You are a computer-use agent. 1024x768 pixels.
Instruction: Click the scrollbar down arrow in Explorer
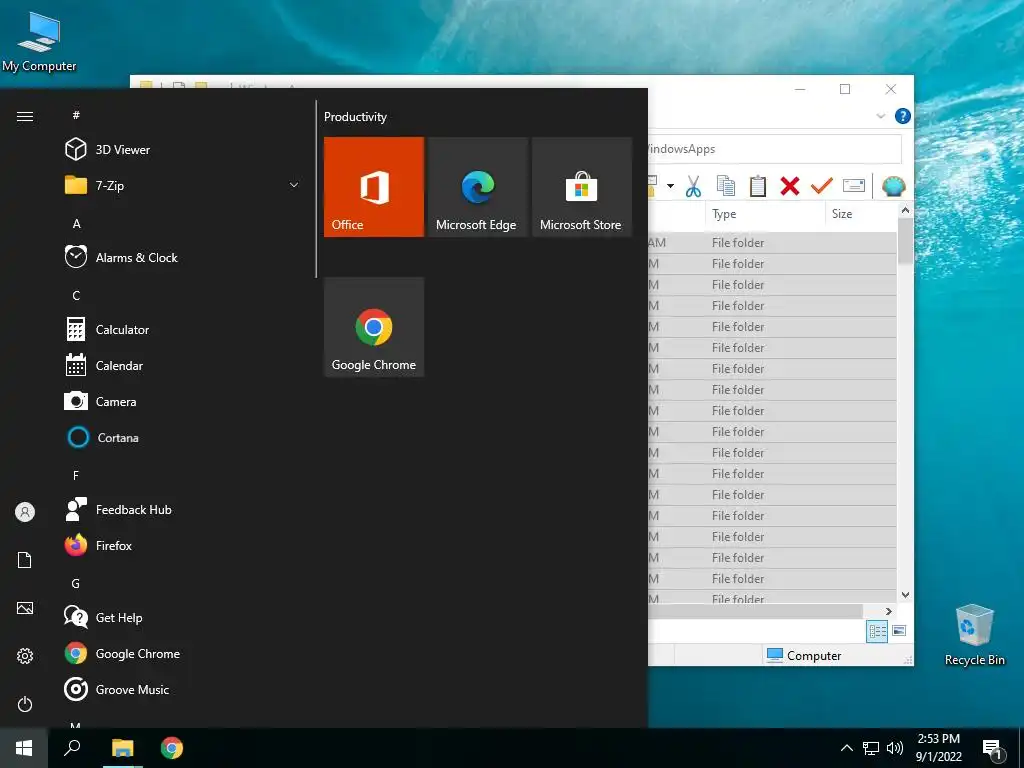point(905,595)
